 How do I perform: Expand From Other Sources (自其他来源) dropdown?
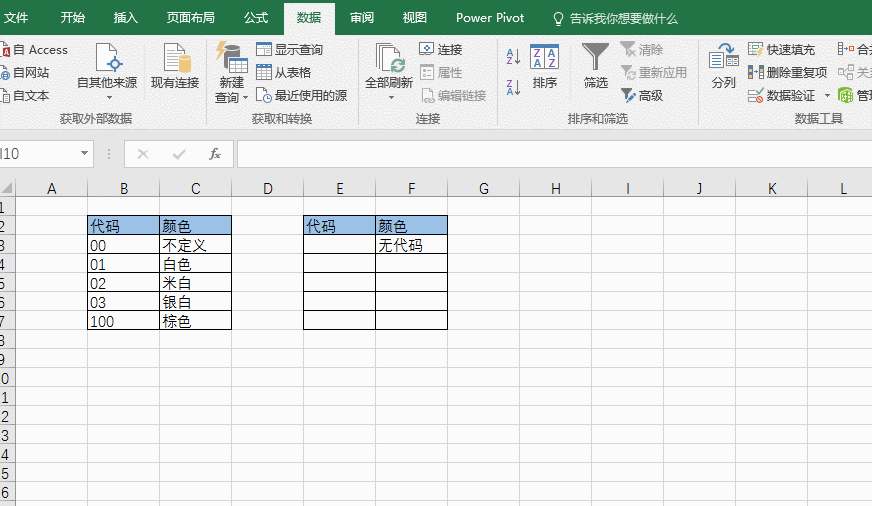(x=107, y=97)
